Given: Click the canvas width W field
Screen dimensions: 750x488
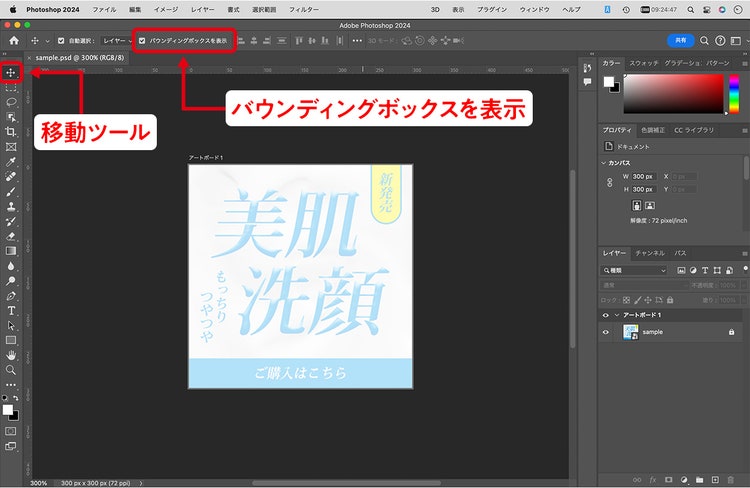Looking at the screenshot, I should pyautogui.click(x=644, y=177).
